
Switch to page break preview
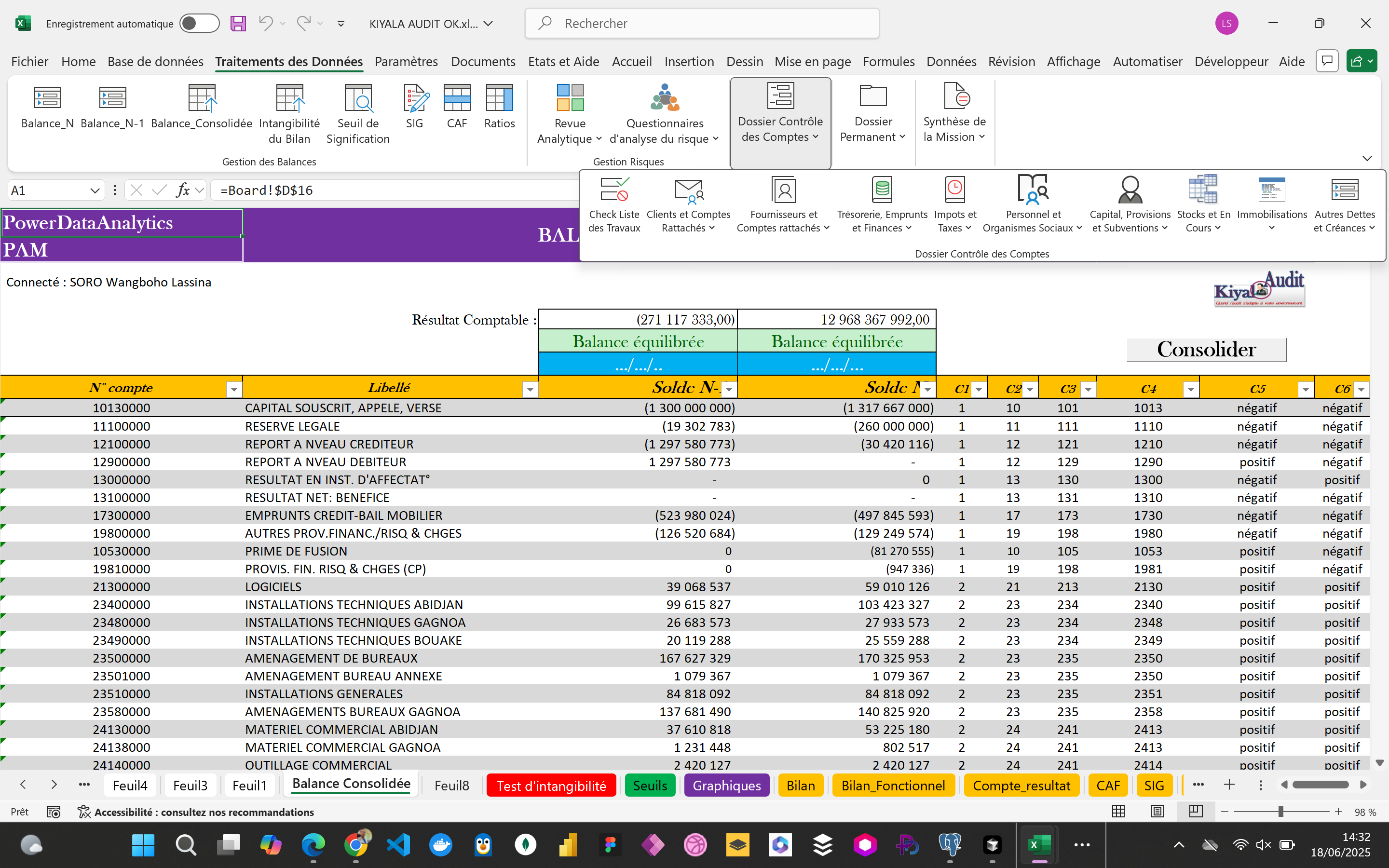[x=1196, y=812]
